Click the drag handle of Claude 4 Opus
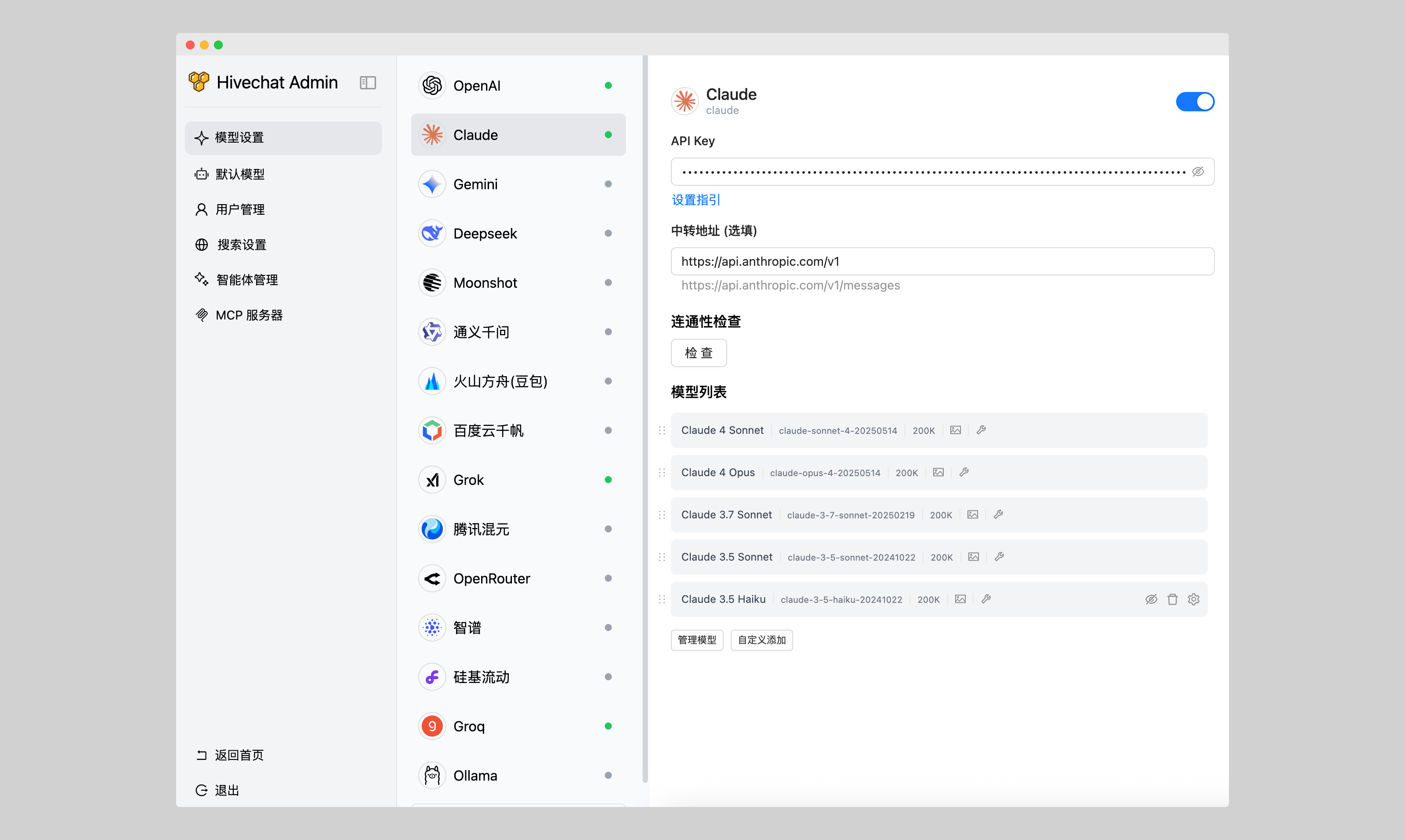 click(x=662, y=473)
